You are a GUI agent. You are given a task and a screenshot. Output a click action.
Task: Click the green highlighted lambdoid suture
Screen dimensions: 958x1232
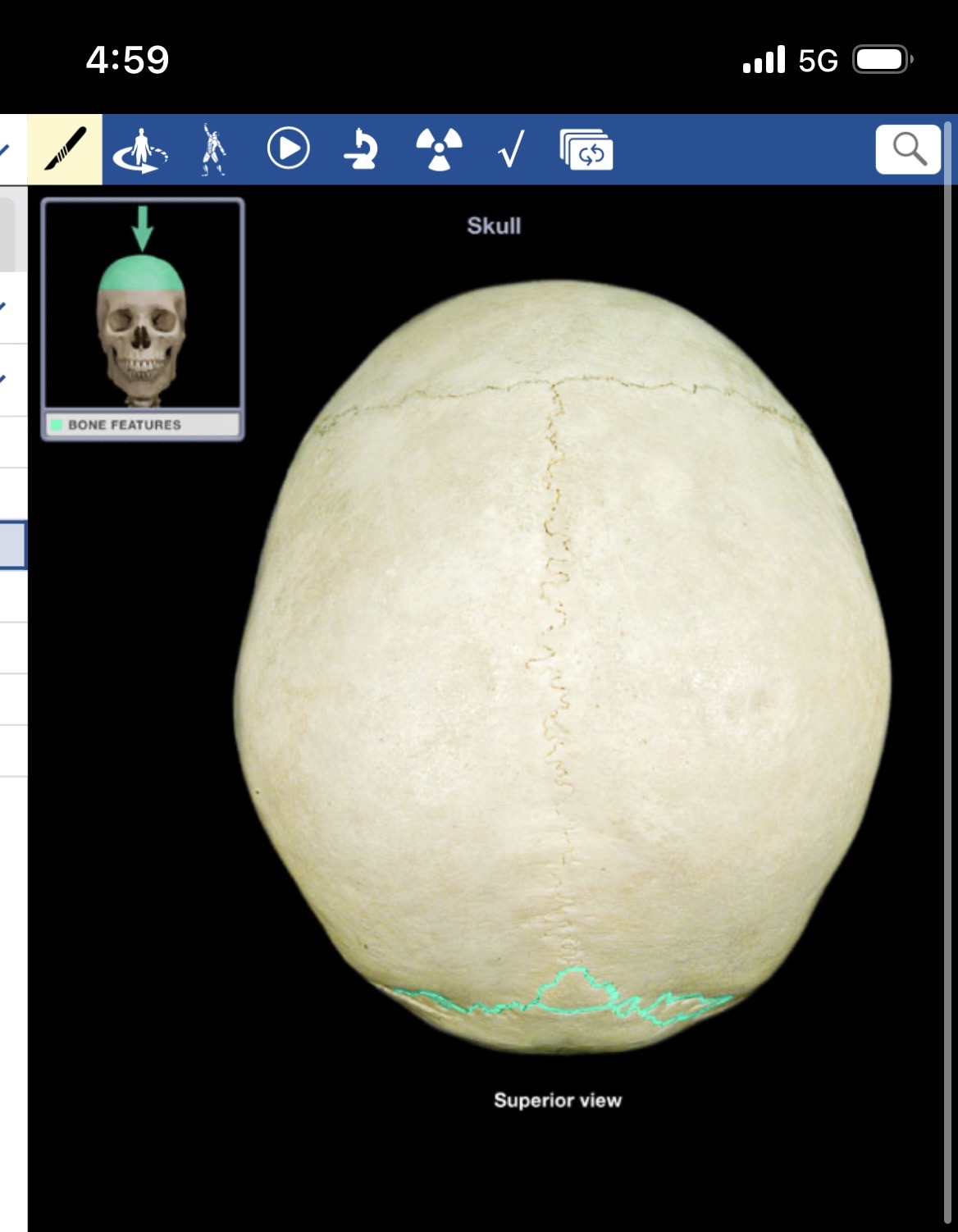tap(563, 998)
